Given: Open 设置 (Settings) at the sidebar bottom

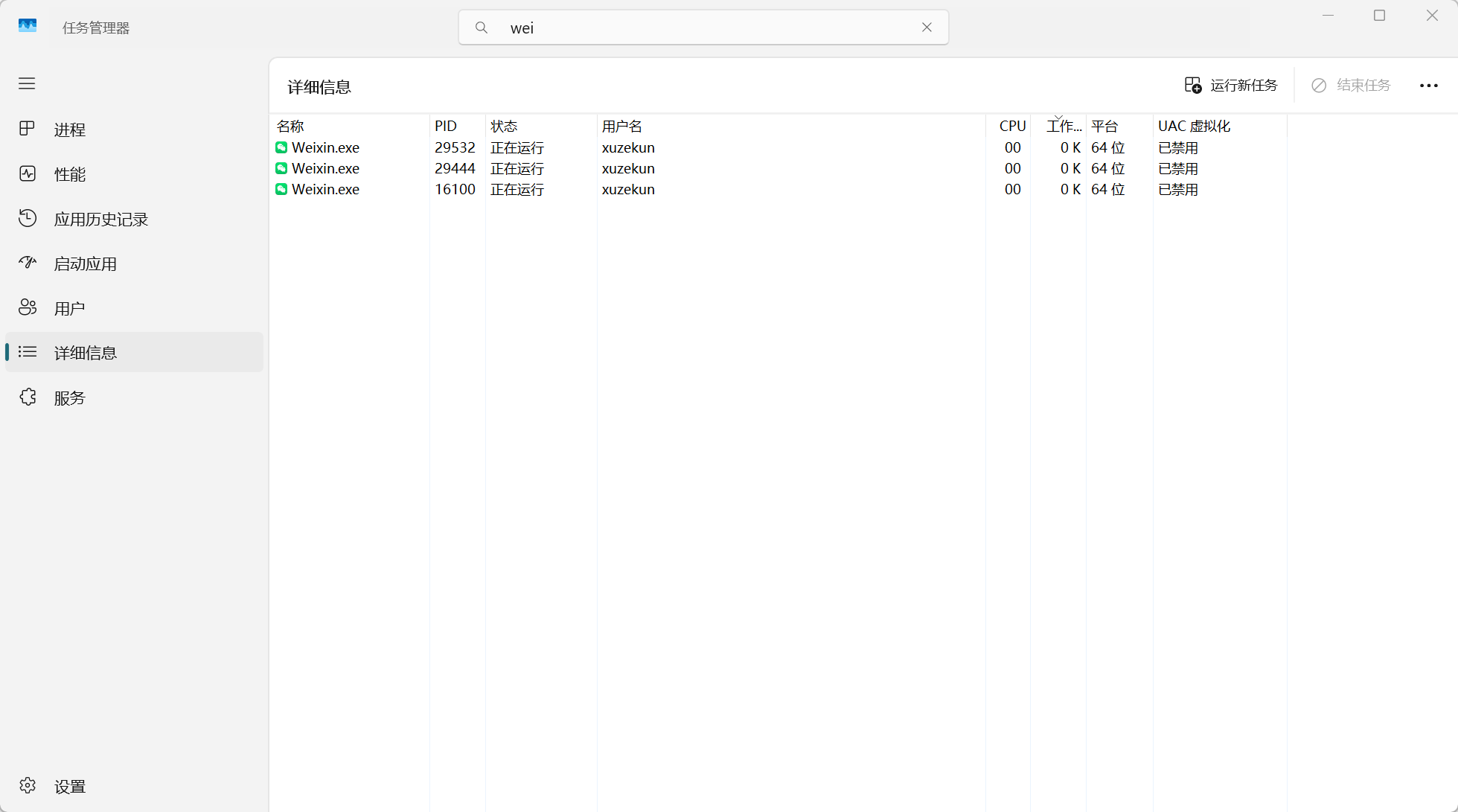Looking at the screenshot, I should [x=69, y=787].
